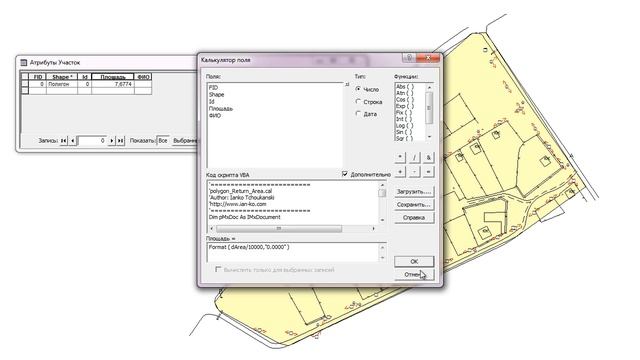Viewport: 640px width, 360px height.
Task: Click ФИО column header in table
Action: [x=143, y=77]
